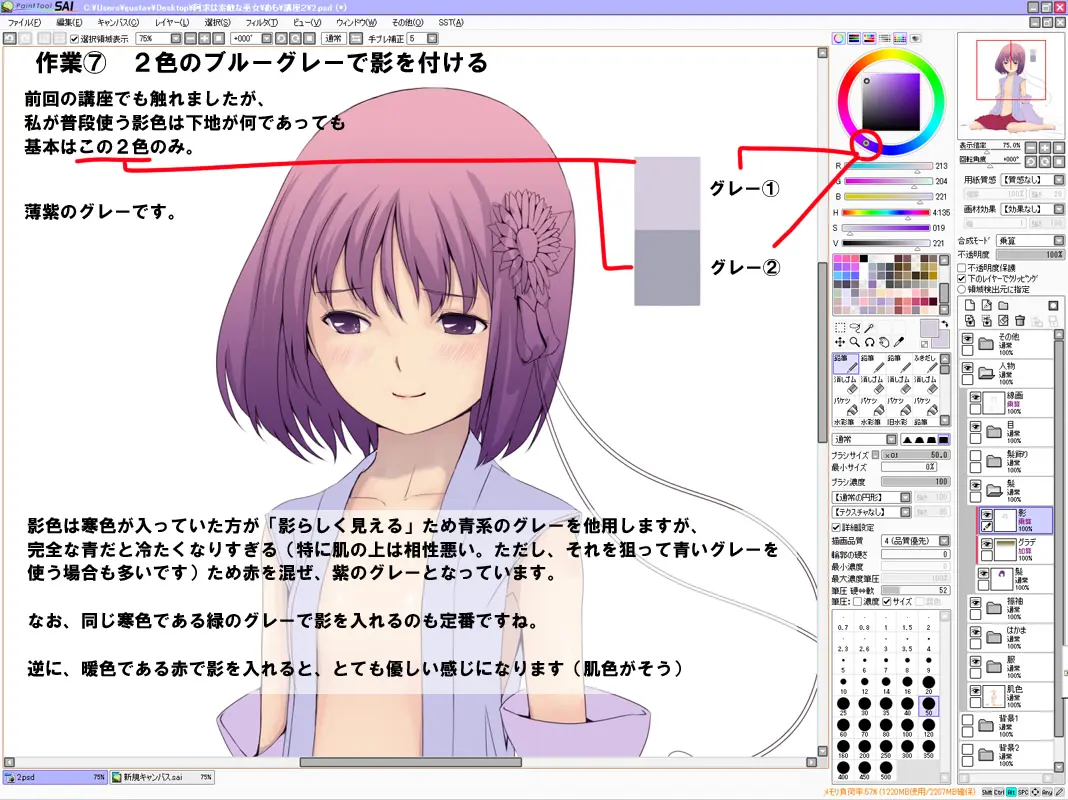Delete the selected layer with trash icon
The height and width of the screenshot is (800, 1068).
click(1020, 320)
